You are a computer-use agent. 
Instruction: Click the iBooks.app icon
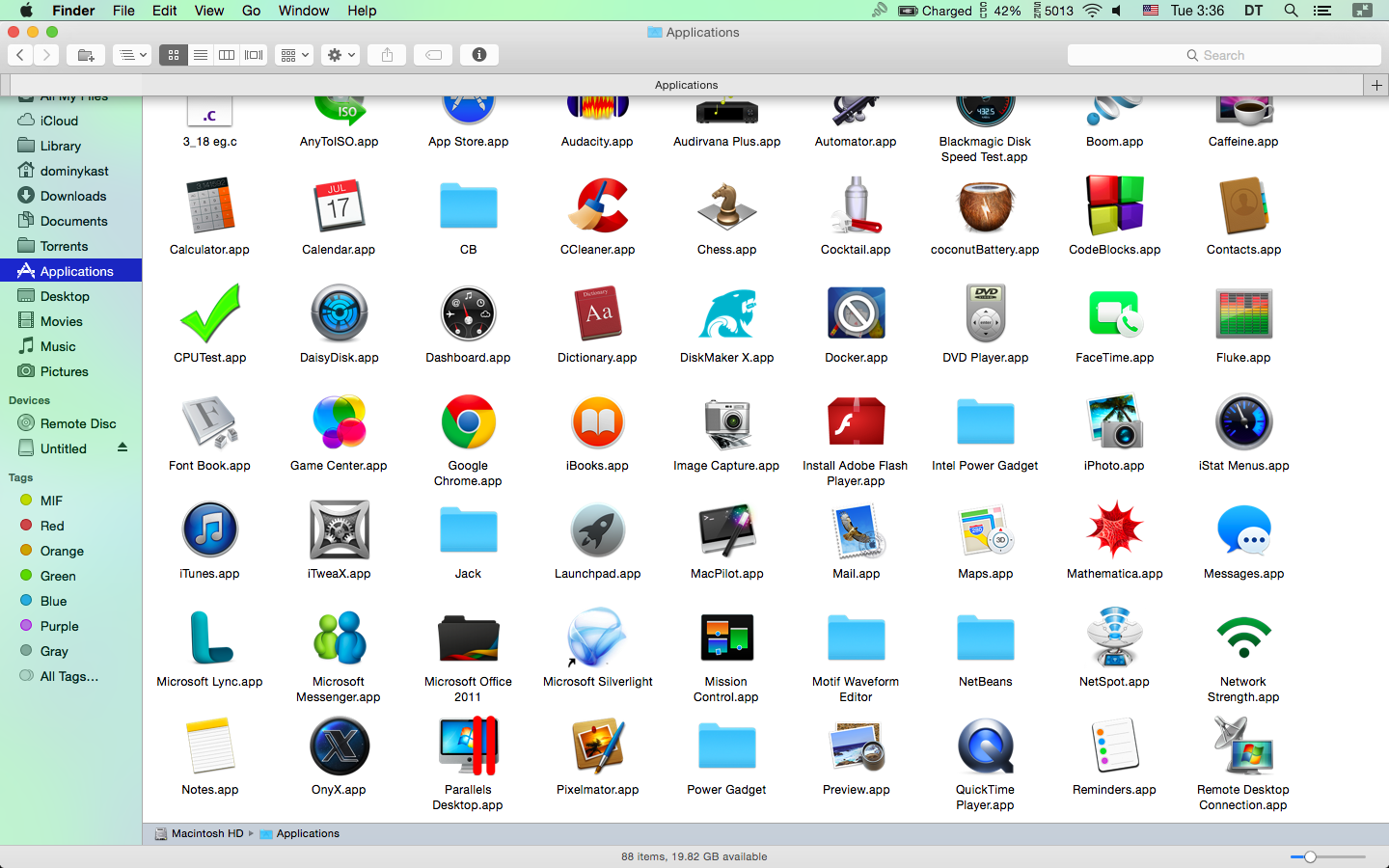point(597,421)
